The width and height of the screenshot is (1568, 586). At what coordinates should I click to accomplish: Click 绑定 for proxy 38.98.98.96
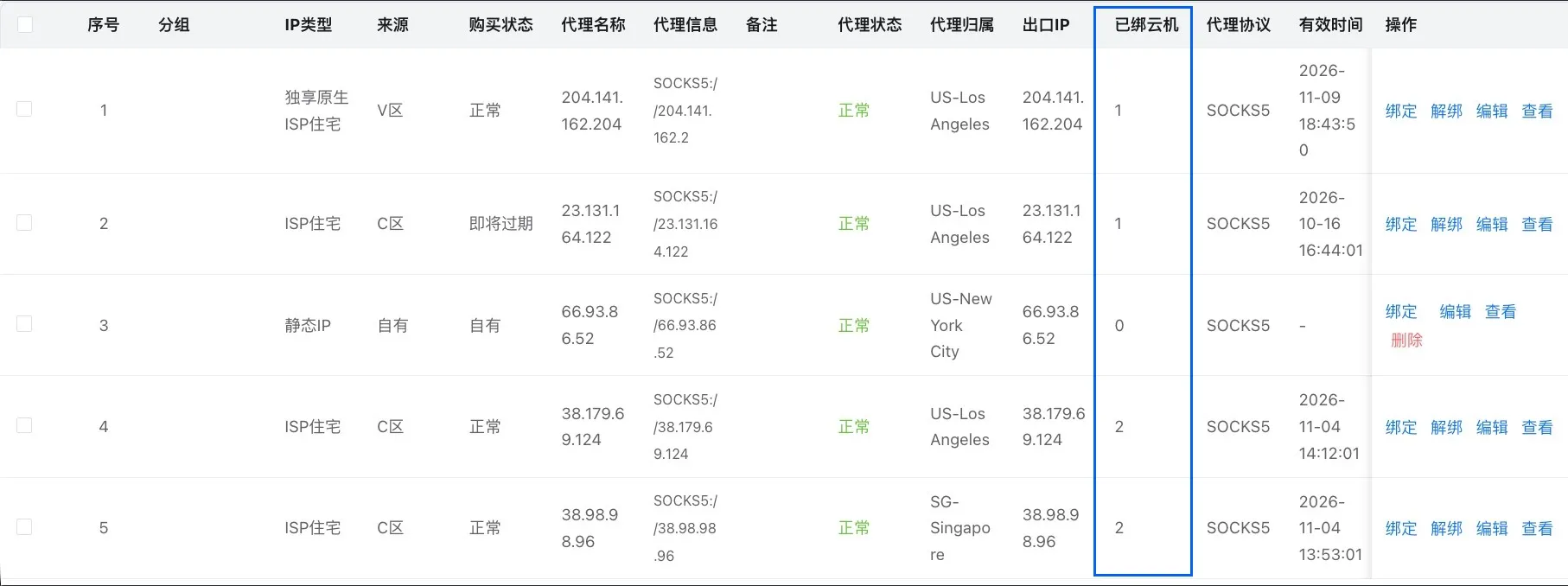pos(1401,528)
